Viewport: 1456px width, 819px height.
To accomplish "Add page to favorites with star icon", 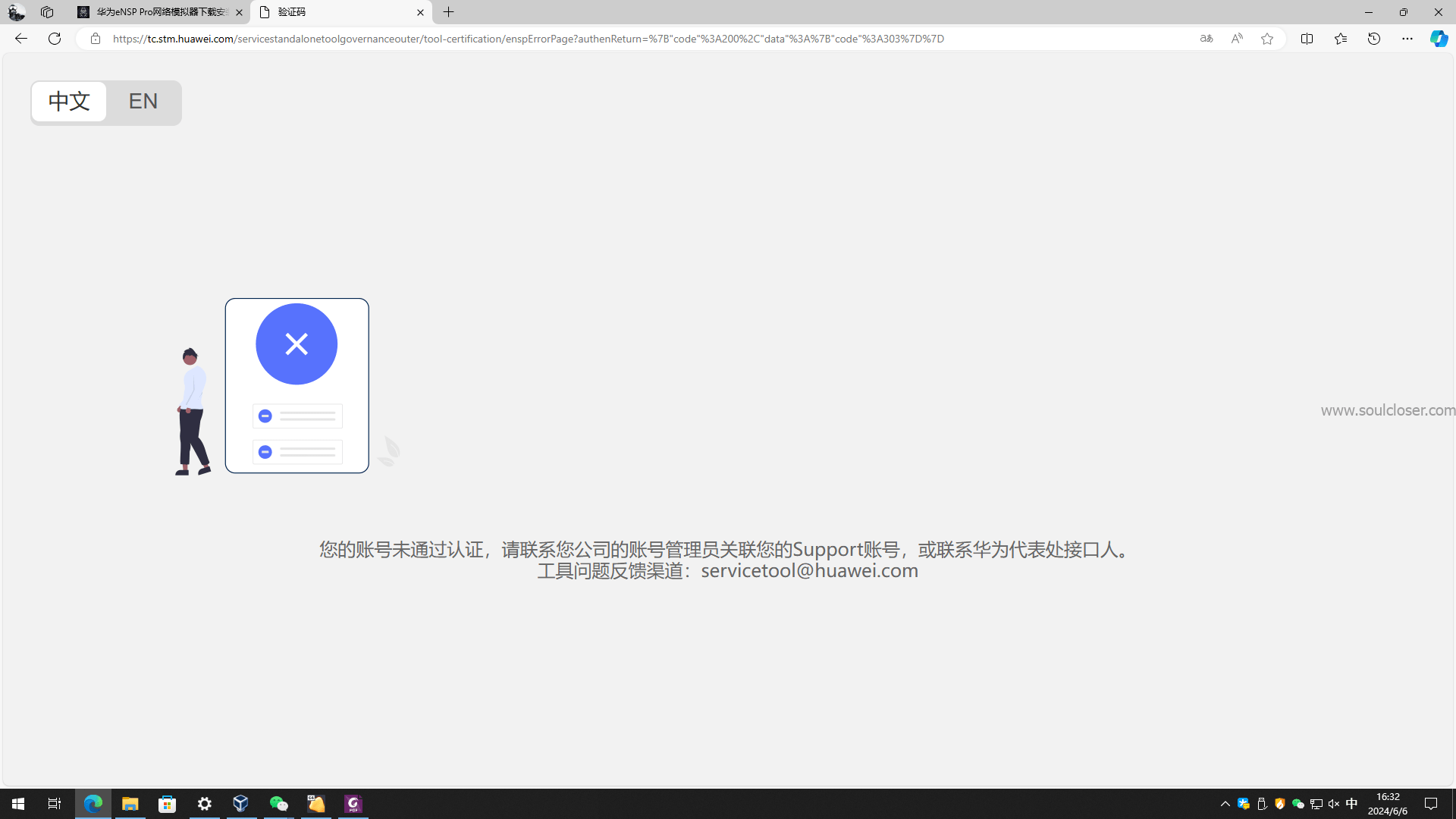I will (x=1267, y=39).
